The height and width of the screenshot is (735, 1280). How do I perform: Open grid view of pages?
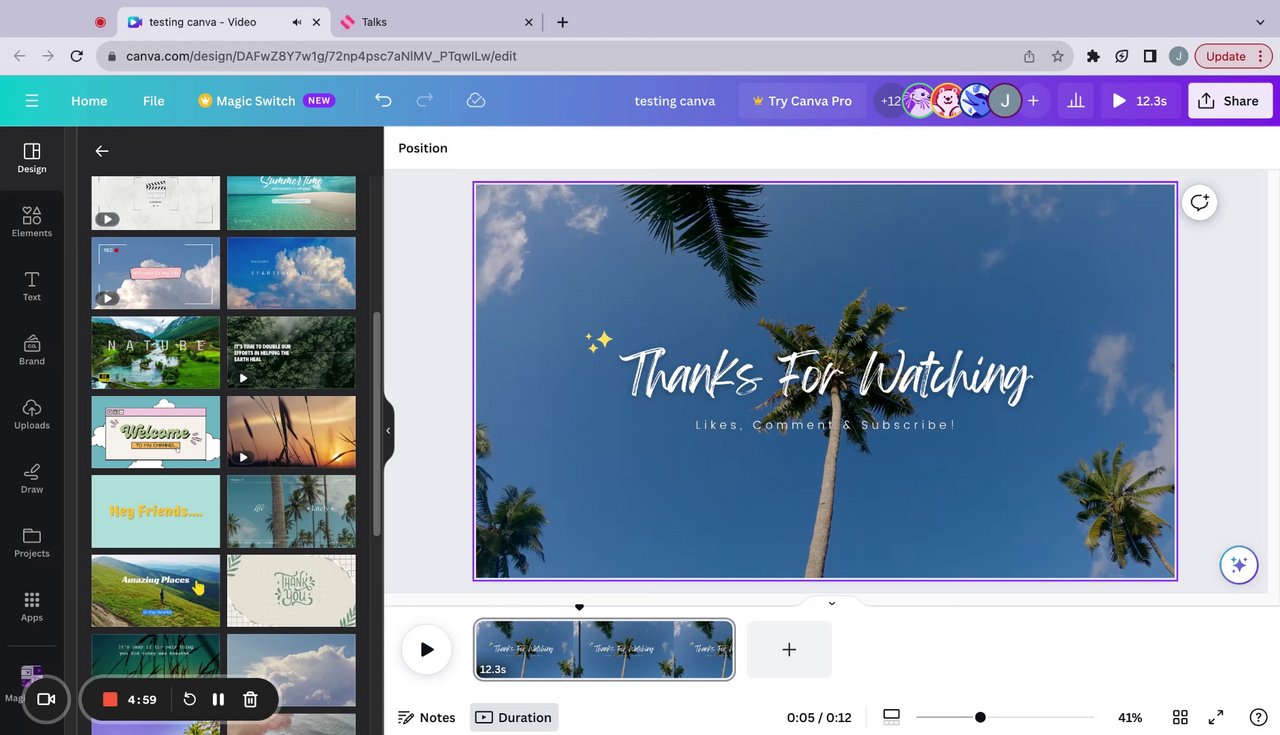pos(1180,717)
